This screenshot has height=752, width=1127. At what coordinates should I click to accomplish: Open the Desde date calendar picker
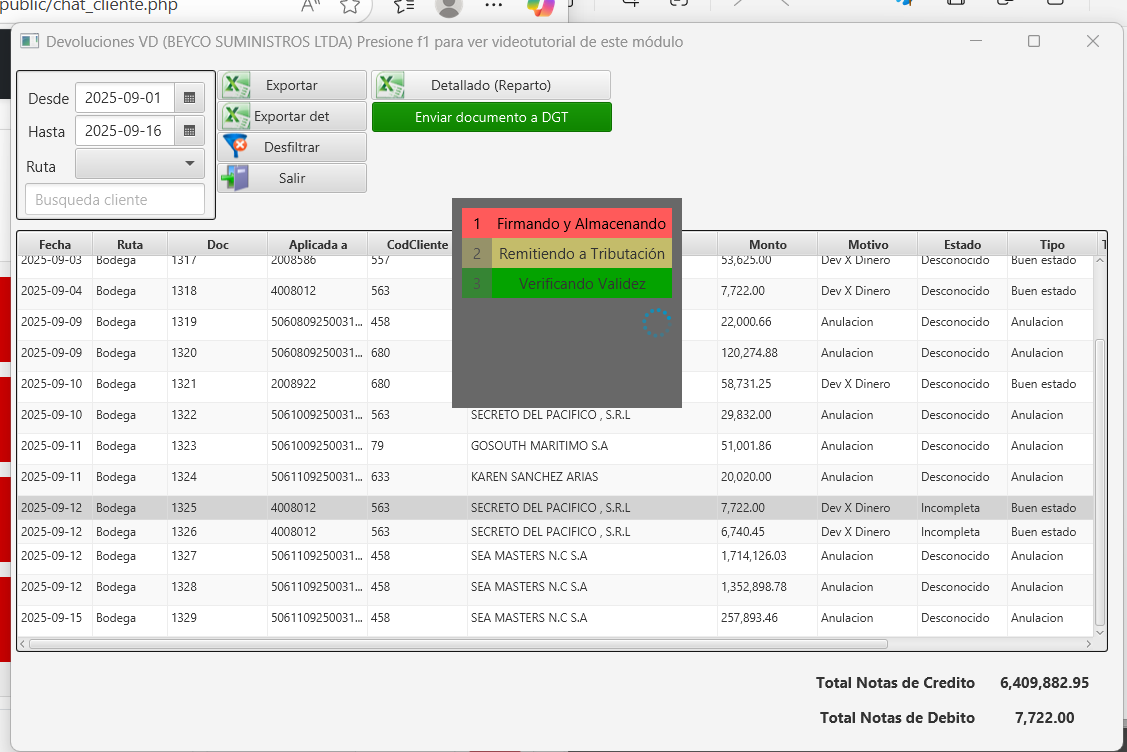coord(189,98)
